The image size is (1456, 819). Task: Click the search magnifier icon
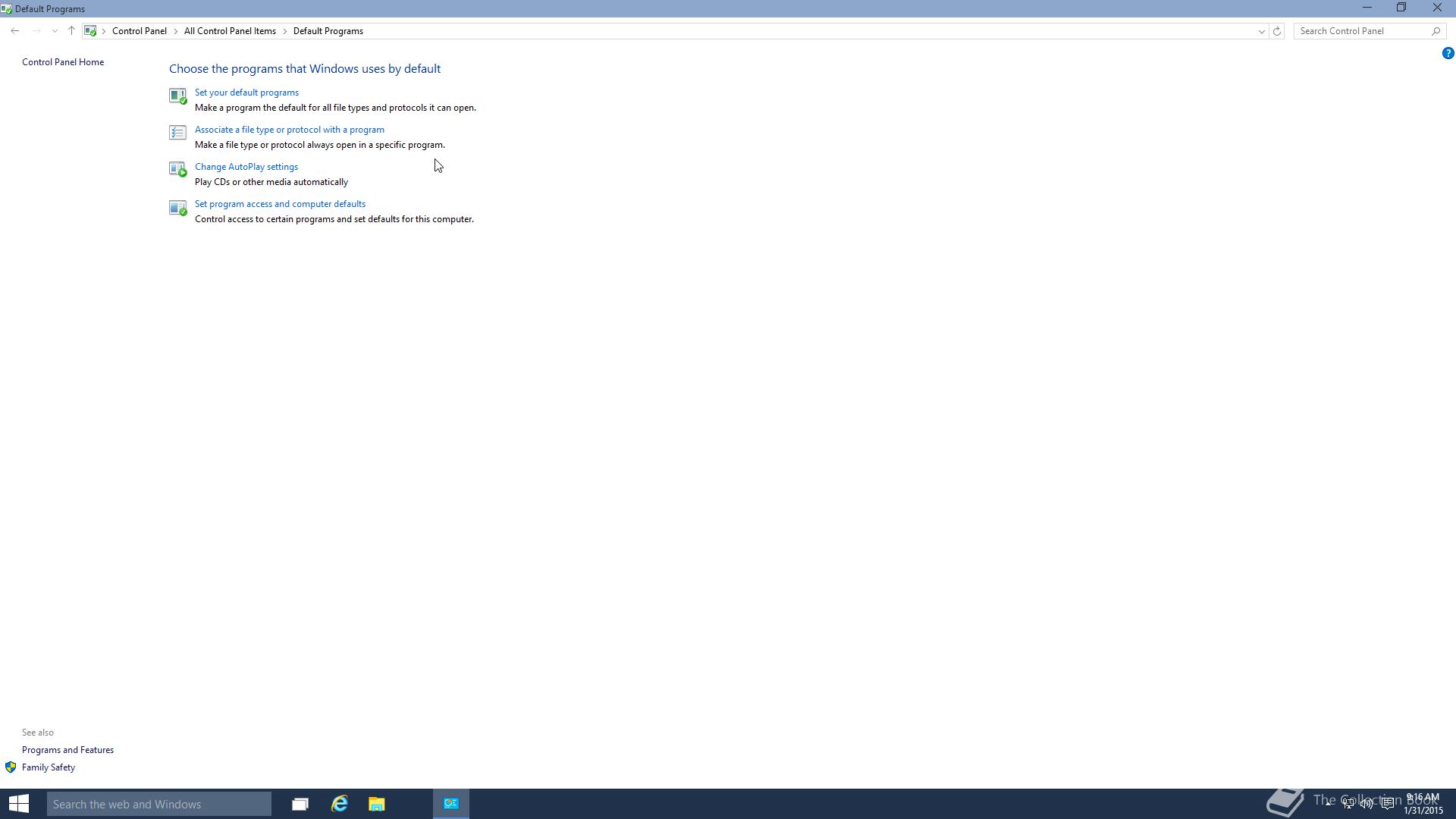(x=1436, y=31)
